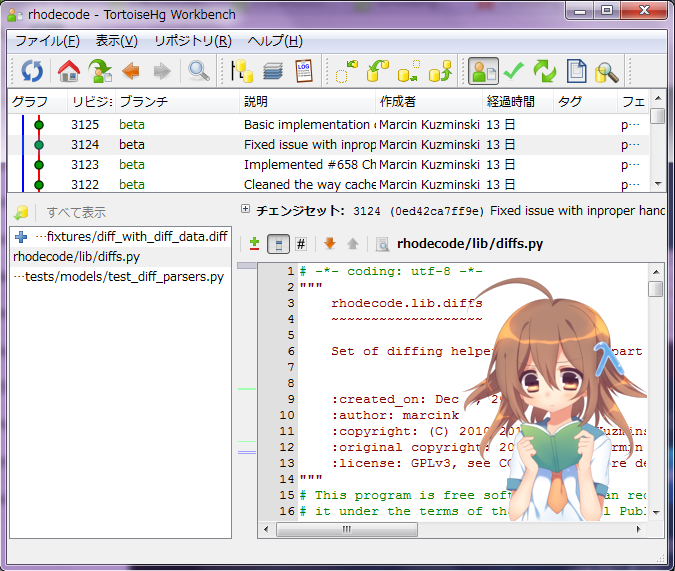
Task: Click the yellow filter icon above the file list
Action: [x=21, y=212]
